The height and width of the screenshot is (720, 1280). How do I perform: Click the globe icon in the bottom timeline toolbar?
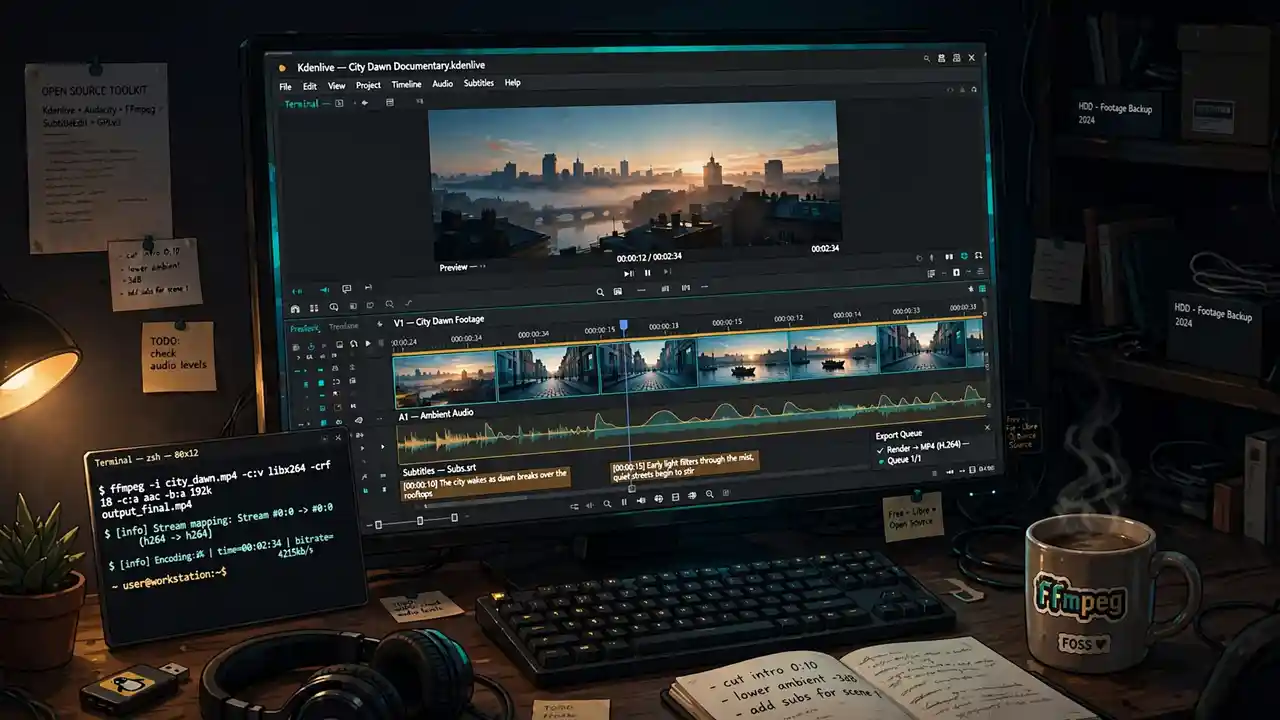[x=658, y=499]
